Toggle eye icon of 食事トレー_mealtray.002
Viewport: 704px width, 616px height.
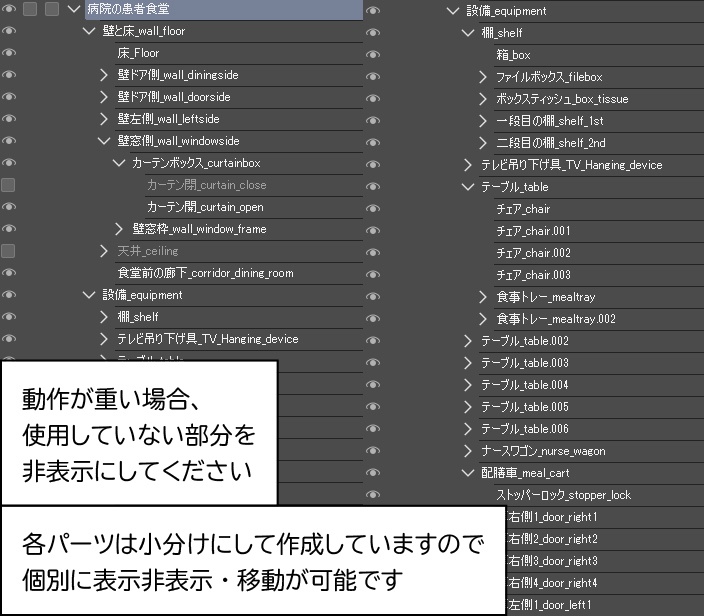[x=373, y=318]
